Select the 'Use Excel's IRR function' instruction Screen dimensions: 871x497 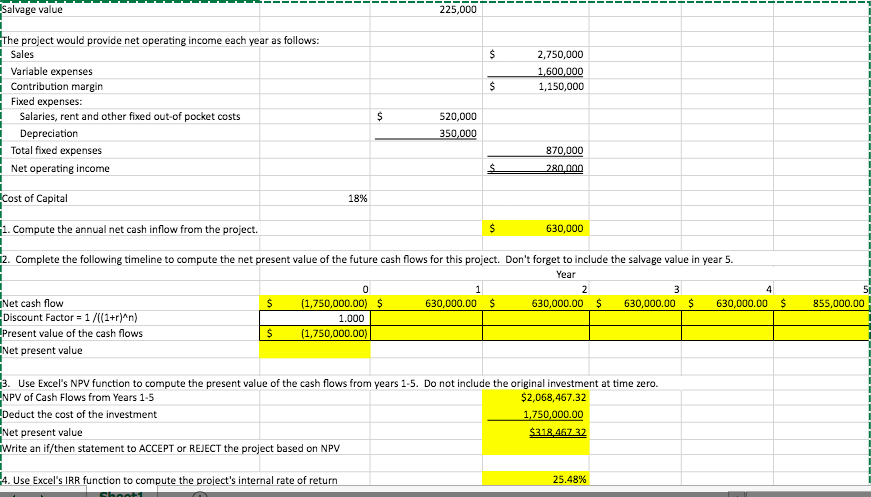point(169,480)
